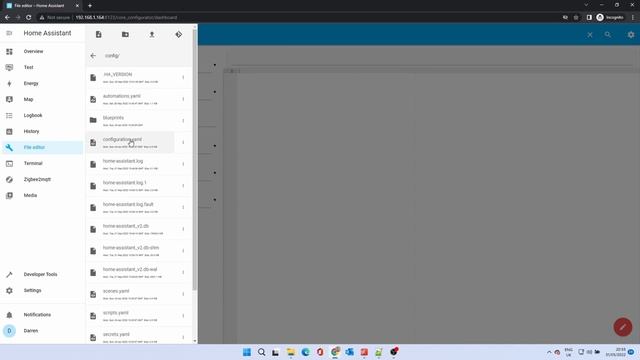Image resolution: width=640 pixels, height=360 pixels.
Task: Open home-assistant.log.fault file
Action: tap(131, 207)
